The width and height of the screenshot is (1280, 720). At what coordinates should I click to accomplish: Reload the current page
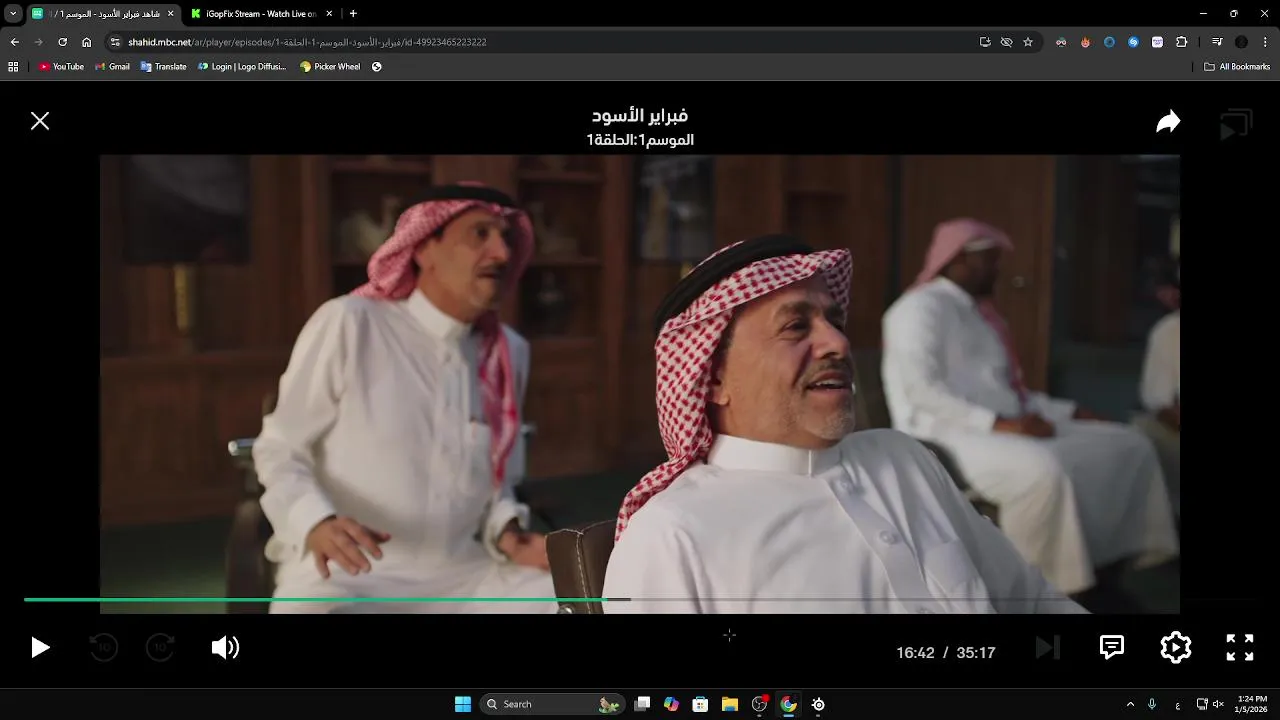pyautogui.click(x=62, y=42)
